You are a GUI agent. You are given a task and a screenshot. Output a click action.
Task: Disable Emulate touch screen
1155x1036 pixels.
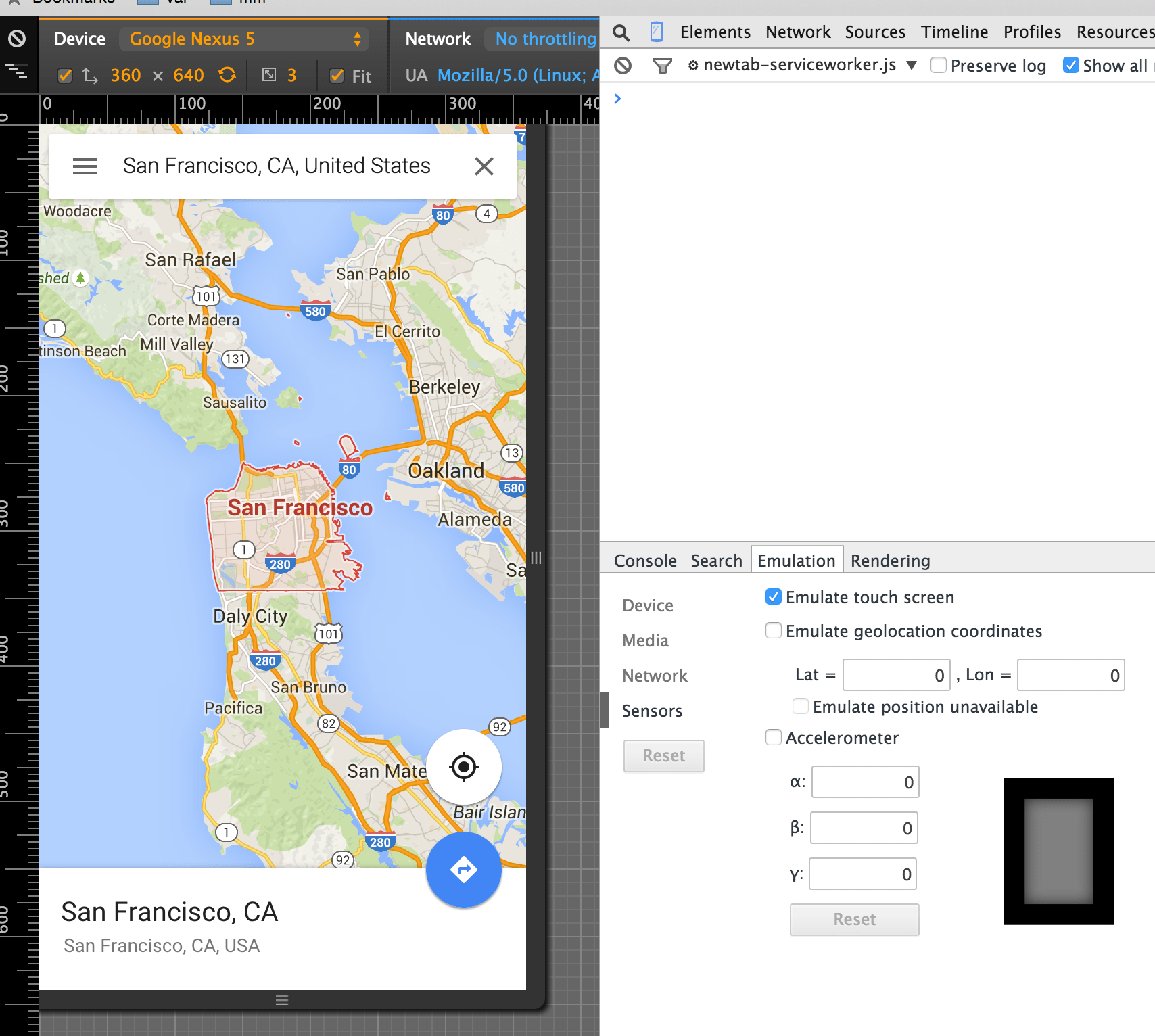tap(774, 596)
